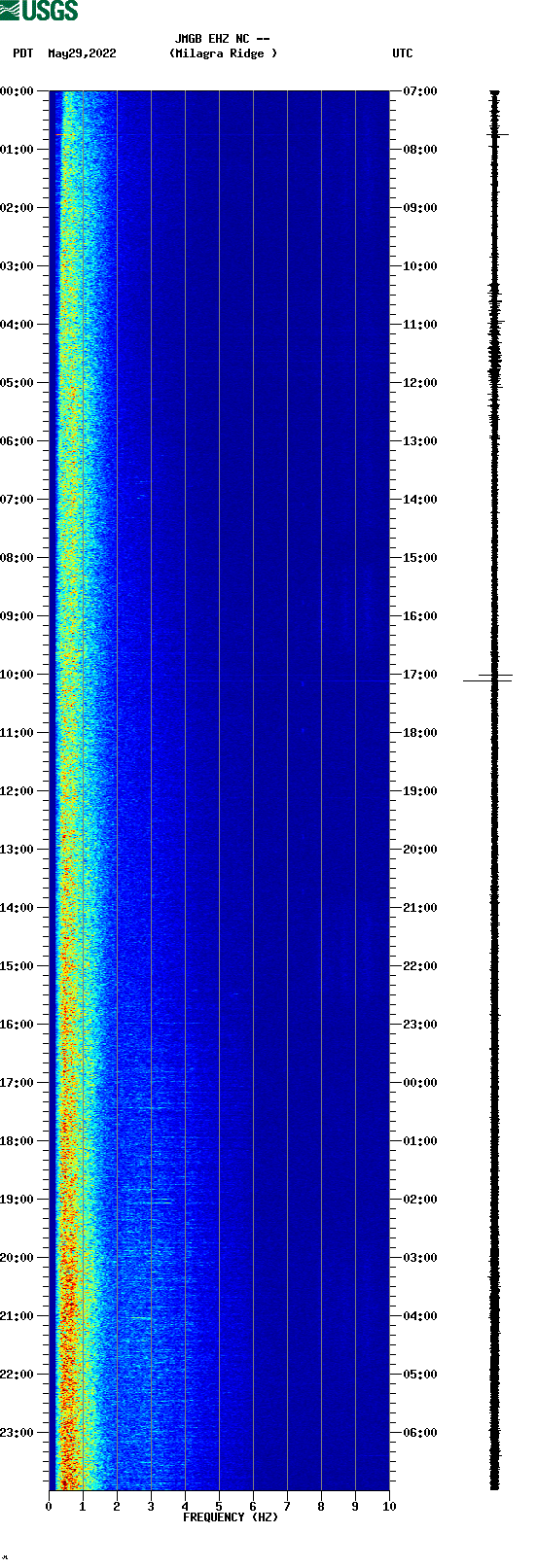Click the date 'May29,2022'
Image resolution: width=537 pixels, height=1568 pixels.
tap(82, 53)
